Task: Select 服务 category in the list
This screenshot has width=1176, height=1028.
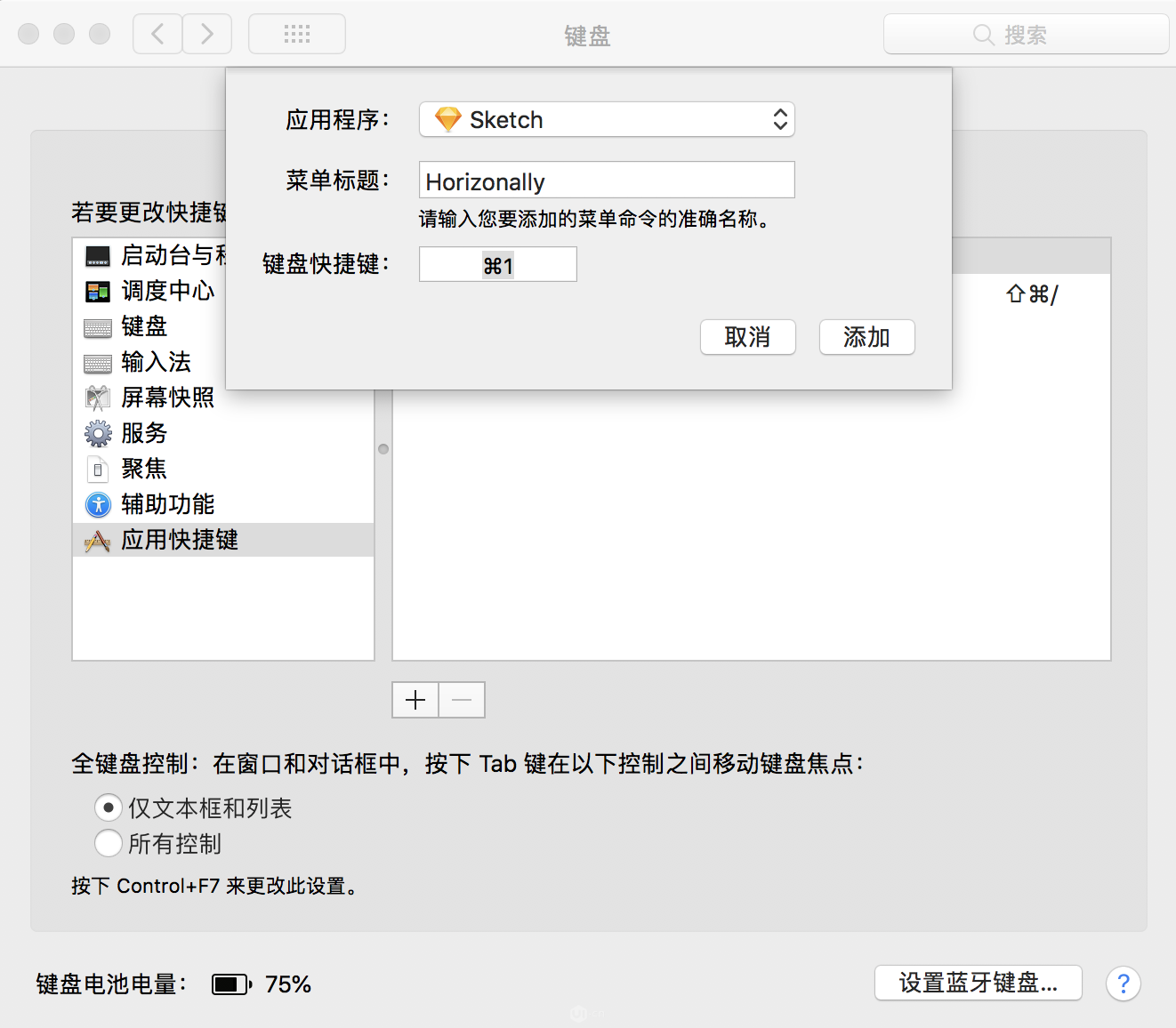Action: [x=223, y=433]
